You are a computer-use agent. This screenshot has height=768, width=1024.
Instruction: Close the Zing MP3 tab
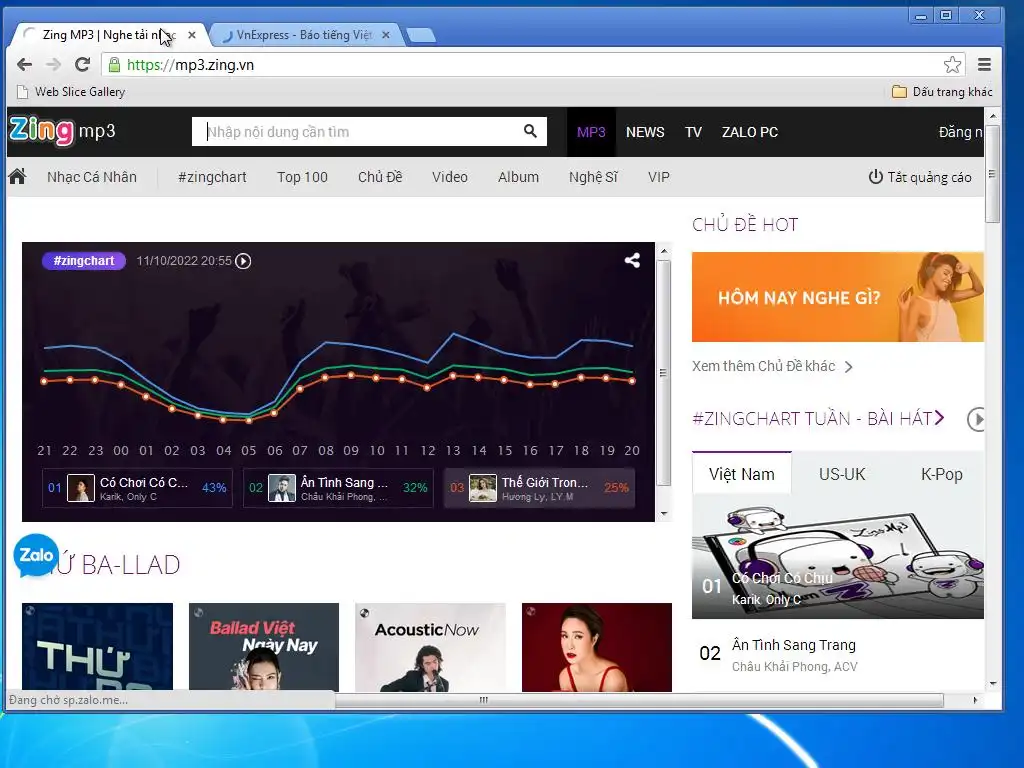coord(191,35)
